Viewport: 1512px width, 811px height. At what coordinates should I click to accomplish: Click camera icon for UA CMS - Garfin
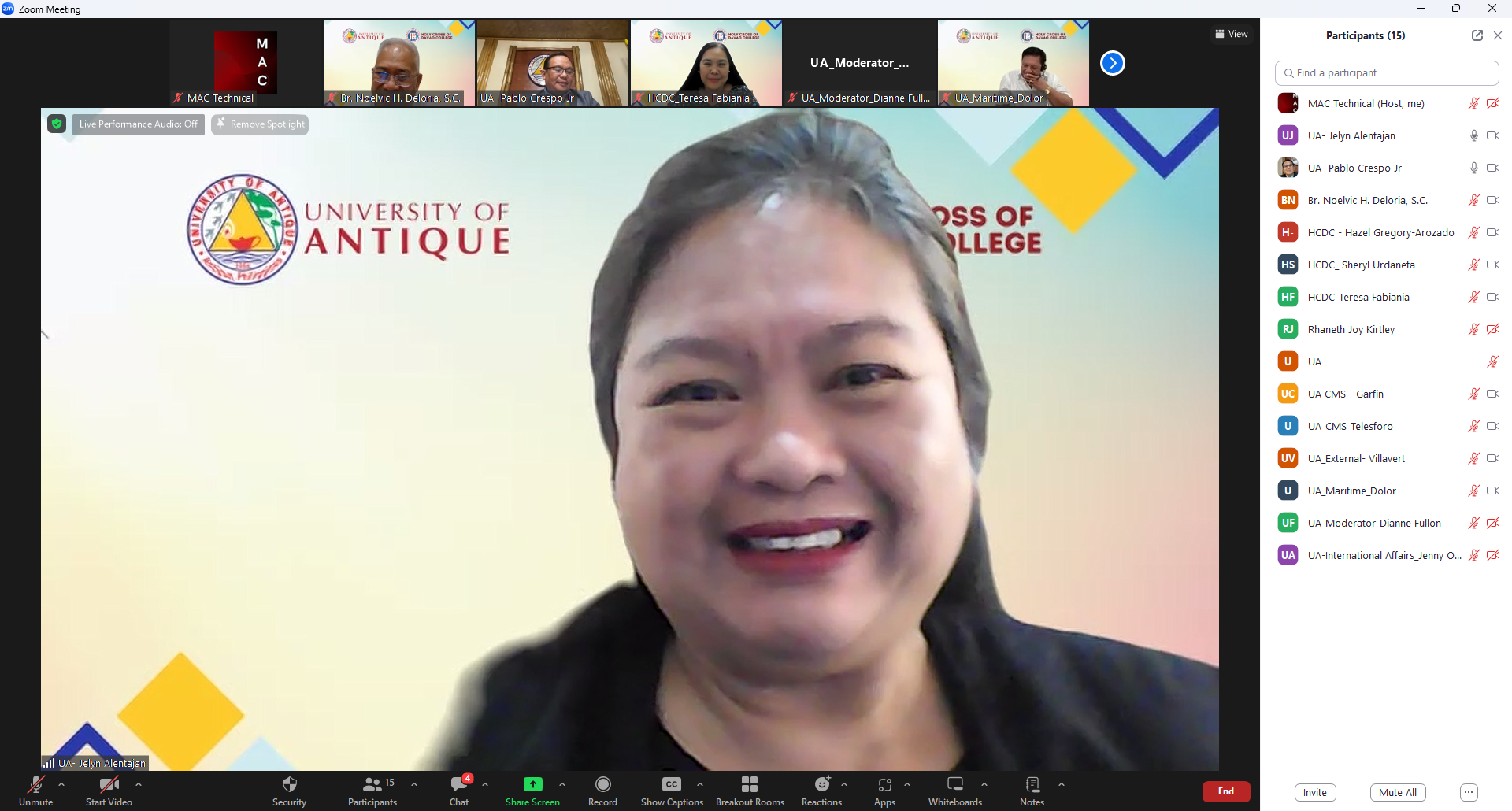tap(1493, 394)
